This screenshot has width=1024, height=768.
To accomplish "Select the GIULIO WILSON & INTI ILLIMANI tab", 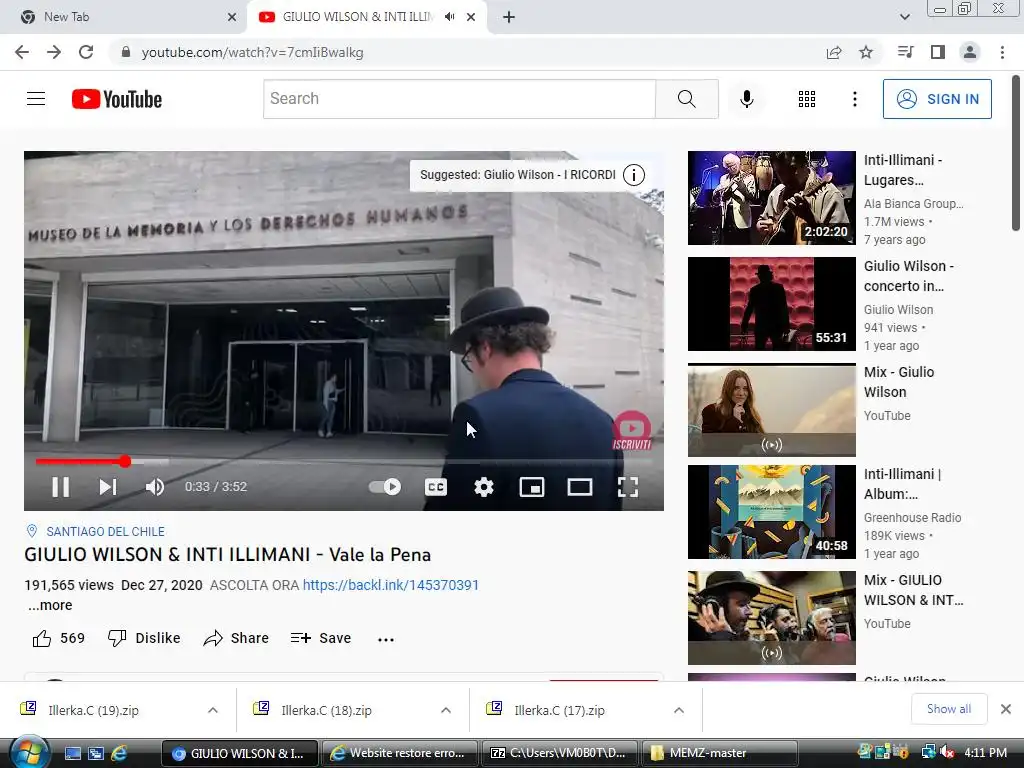I will point(357,17).
